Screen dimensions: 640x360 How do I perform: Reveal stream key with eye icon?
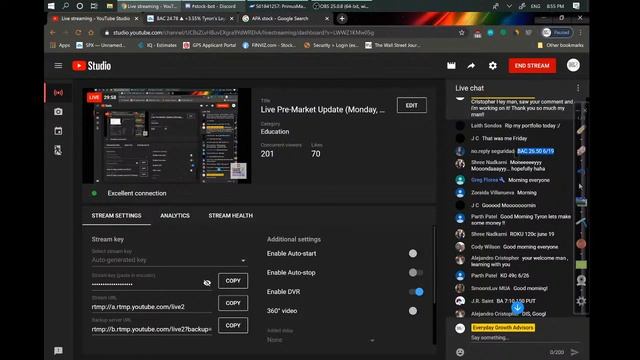tap(207, 283)
